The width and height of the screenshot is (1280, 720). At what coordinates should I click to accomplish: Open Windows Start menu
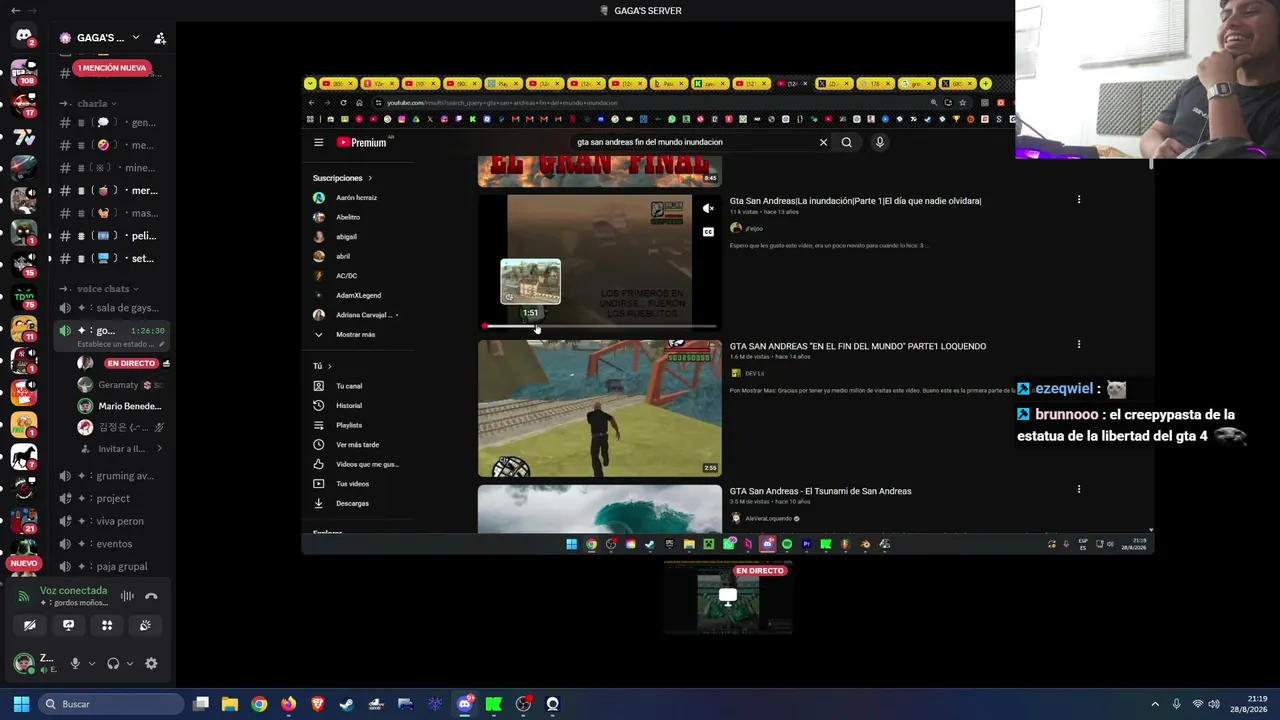(x=21, y=704)
